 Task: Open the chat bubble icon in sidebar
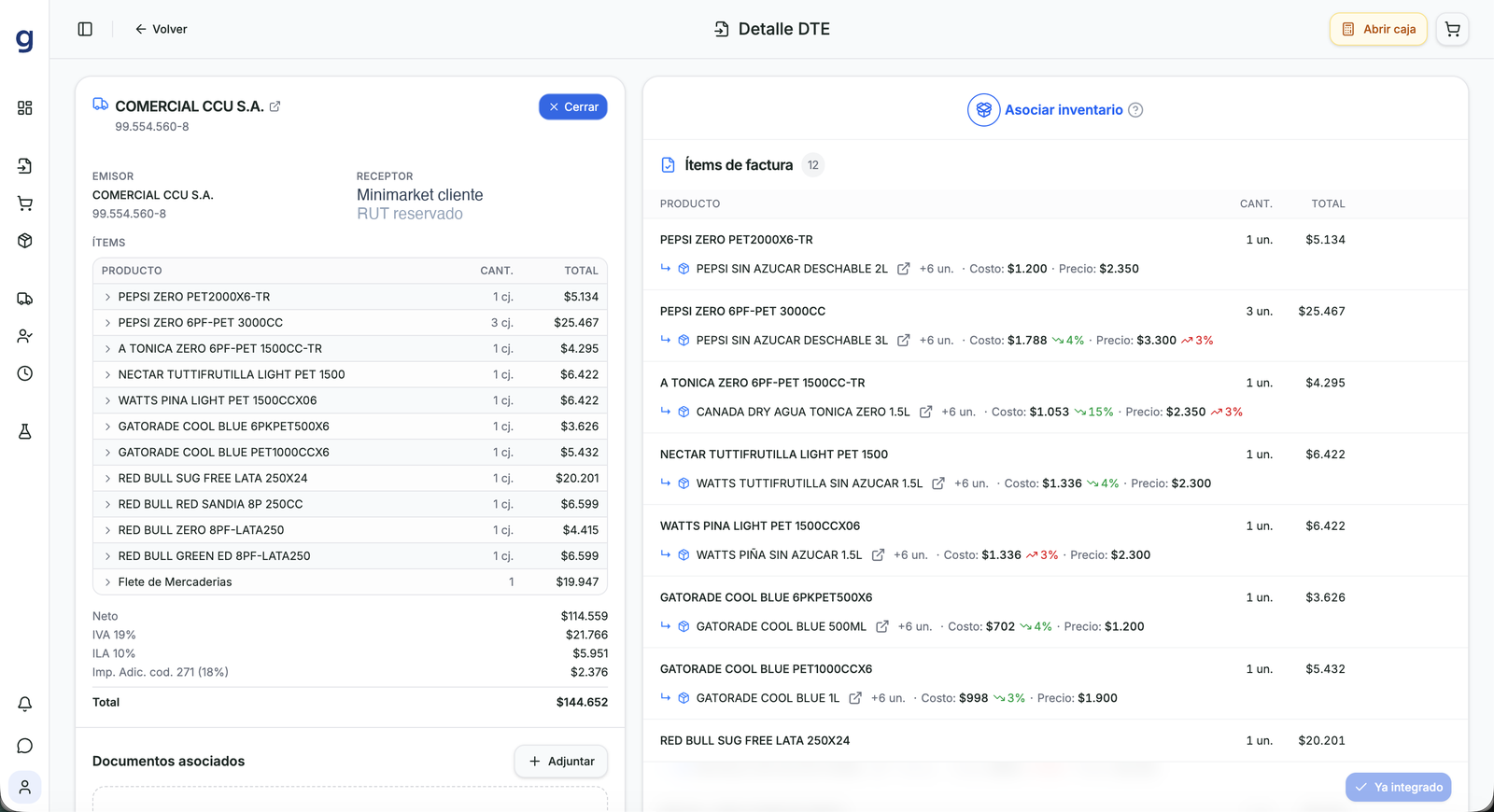[x=25, y=746]
